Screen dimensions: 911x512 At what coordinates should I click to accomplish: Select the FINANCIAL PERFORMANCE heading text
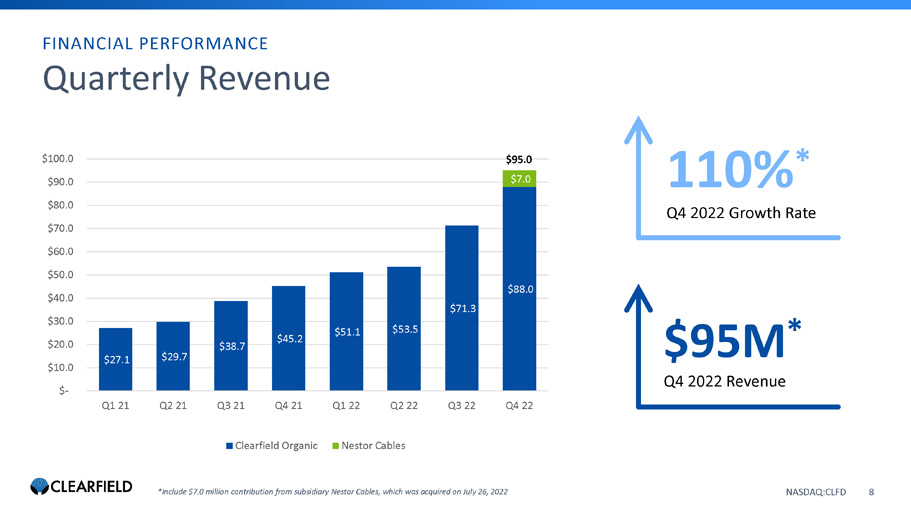tap(154, 43)
